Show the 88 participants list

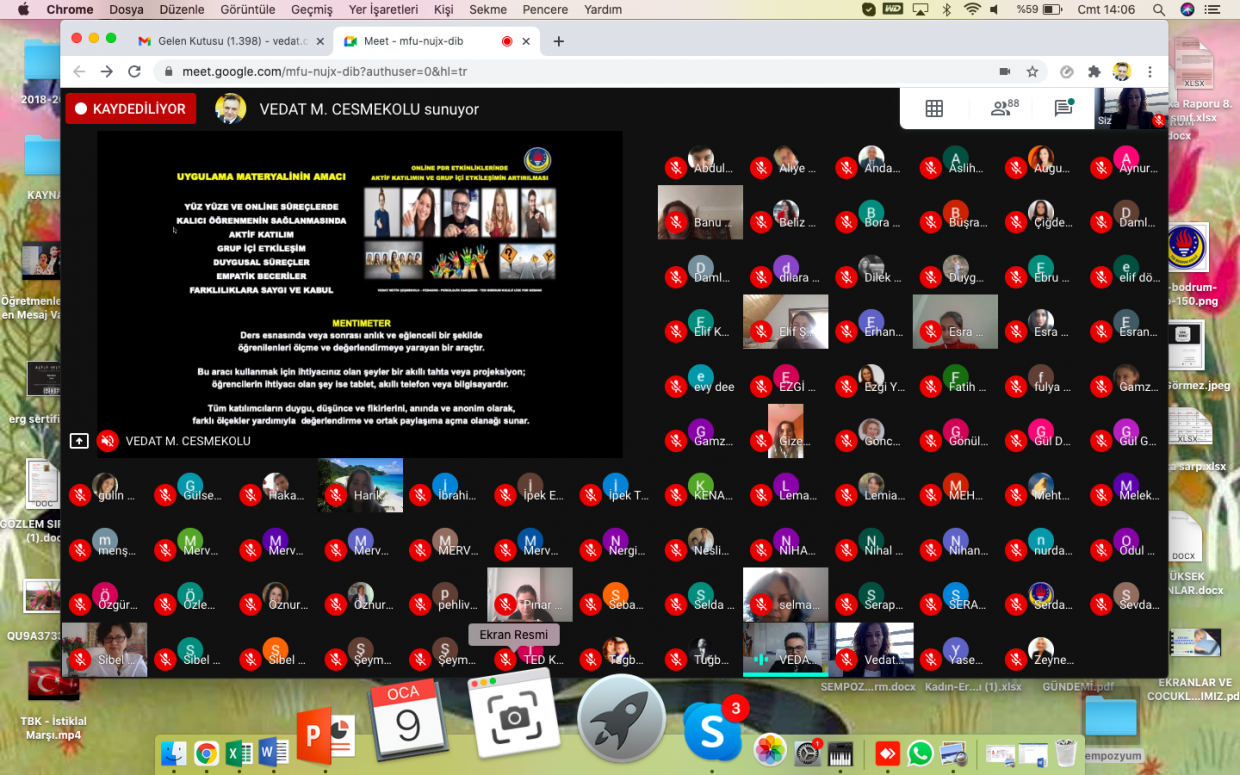(1004, 108)
